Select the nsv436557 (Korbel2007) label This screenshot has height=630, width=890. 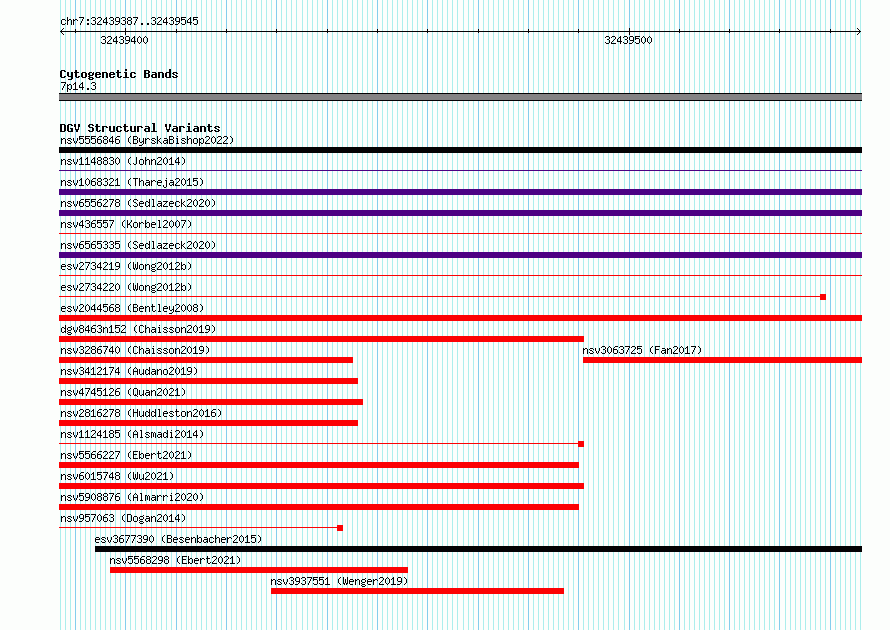126,224
